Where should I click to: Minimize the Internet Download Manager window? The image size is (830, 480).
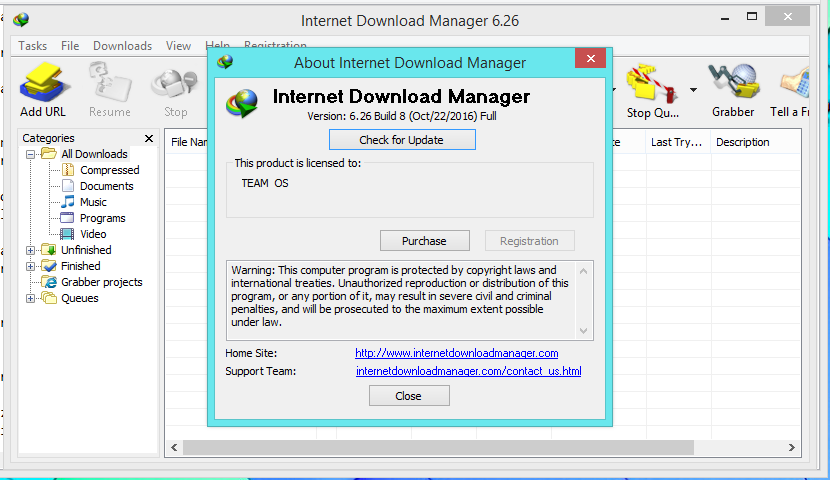(x=725, y=17)
